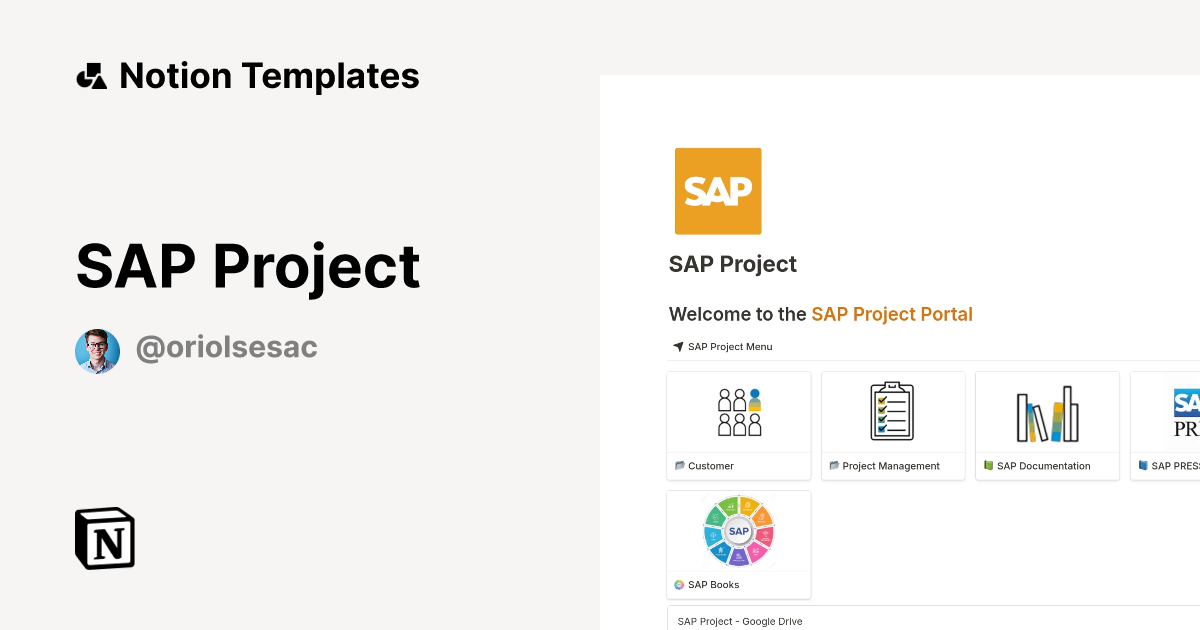Viewport: 1200px width, 630px height.
Task: Click the orange SAP page icon
Action: (718, 191)
